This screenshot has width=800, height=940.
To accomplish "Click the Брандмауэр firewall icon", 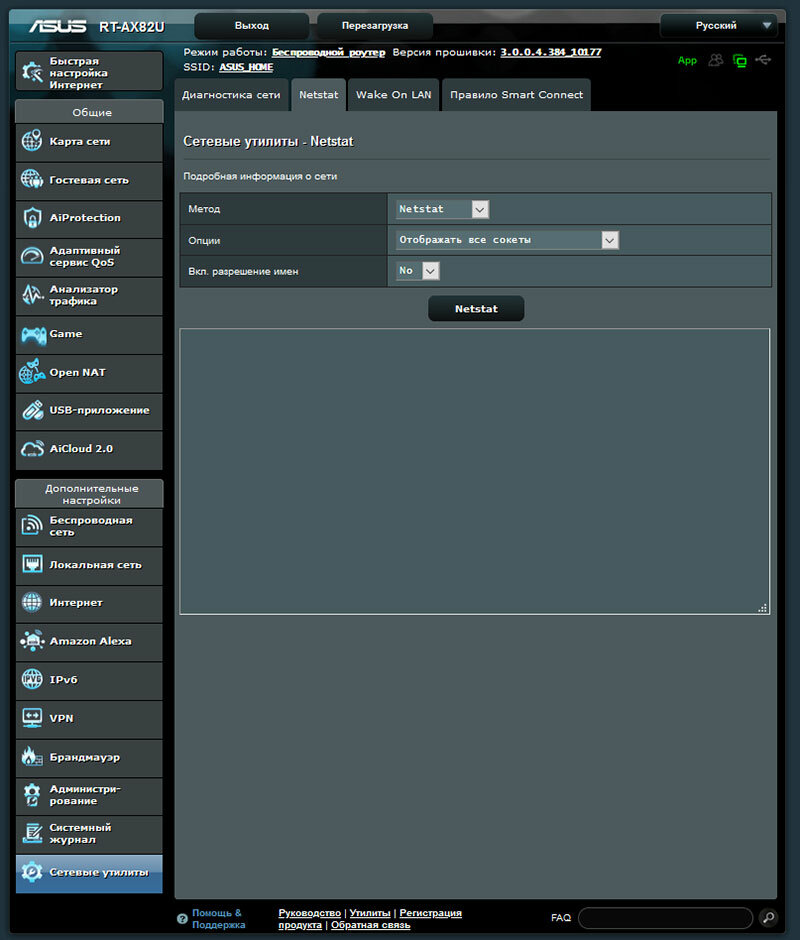I will pos(32,757).
